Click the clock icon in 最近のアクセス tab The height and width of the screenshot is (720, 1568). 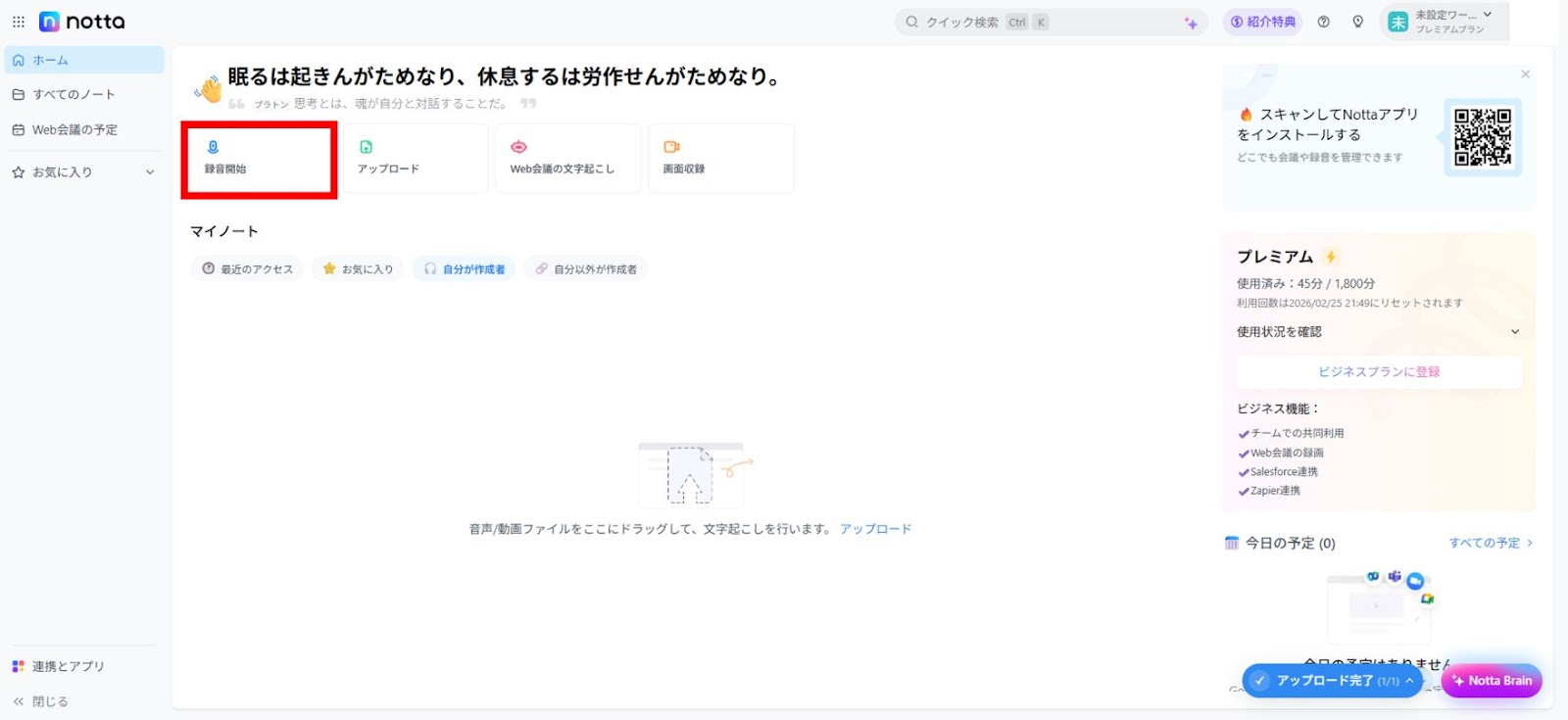(209, 268)
